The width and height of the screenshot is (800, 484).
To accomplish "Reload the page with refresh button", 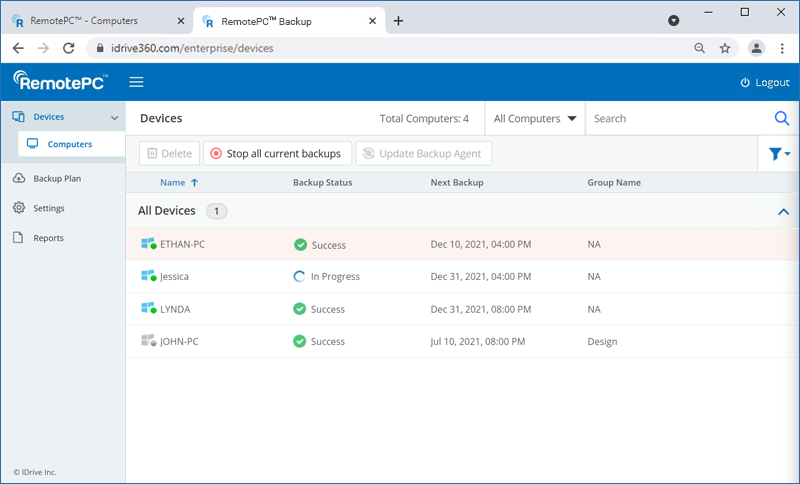I will [69, 48].
